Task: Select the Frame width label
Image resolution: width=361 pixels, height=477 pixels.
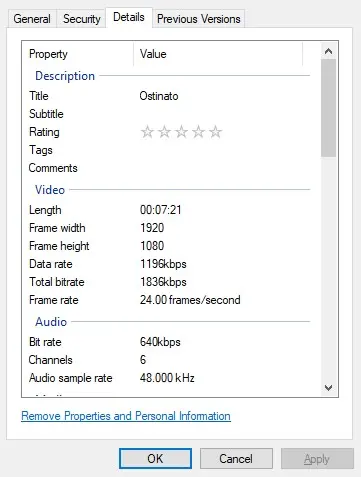Action: pyautogui.click(x=57, y=228)
